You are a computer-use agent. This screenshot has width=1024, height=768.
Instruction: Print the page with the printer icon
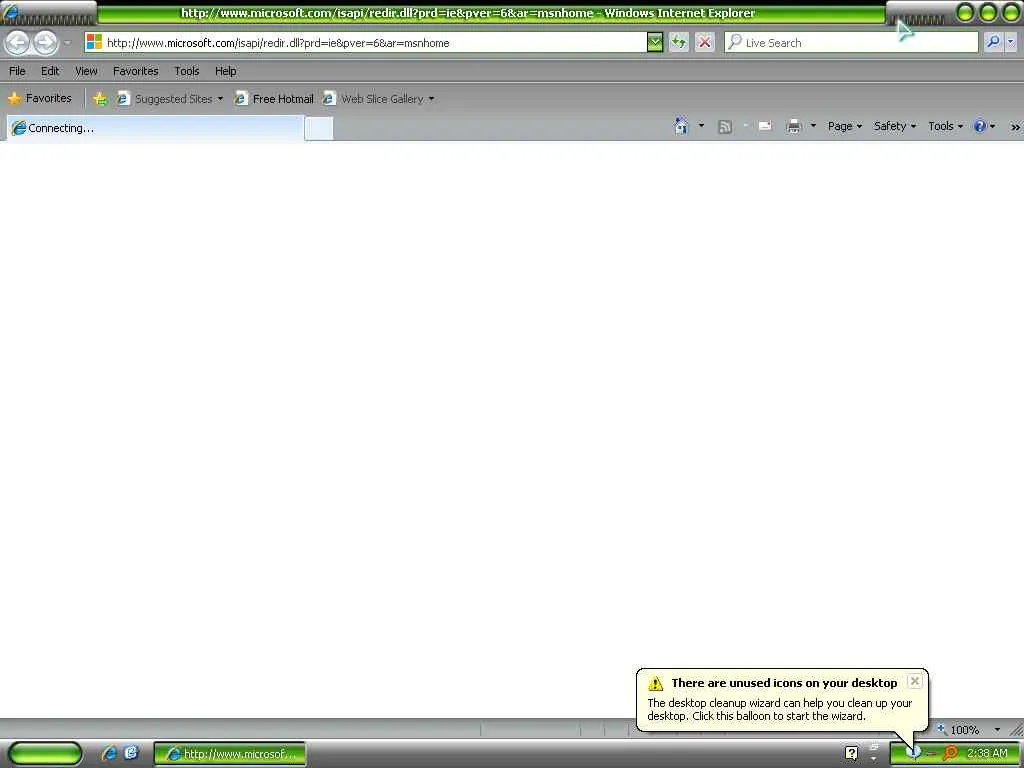(x=793, y=126)
